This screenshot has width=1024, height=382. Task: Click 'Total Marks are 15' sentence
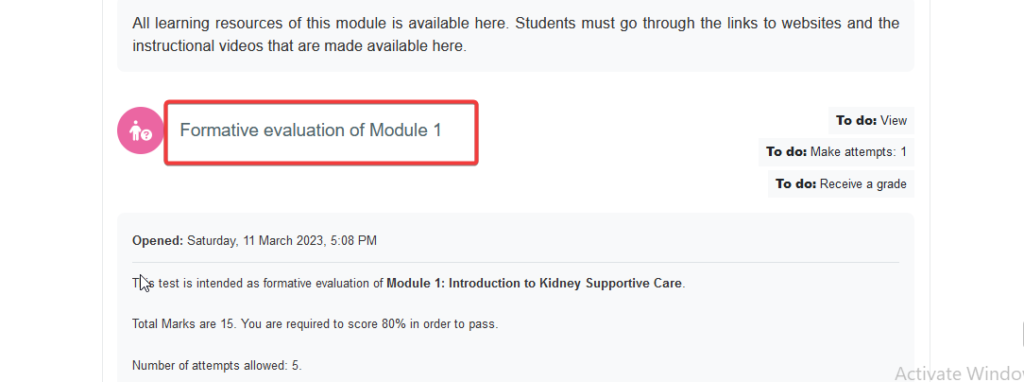pyautogui.click(x=185, y=324)
